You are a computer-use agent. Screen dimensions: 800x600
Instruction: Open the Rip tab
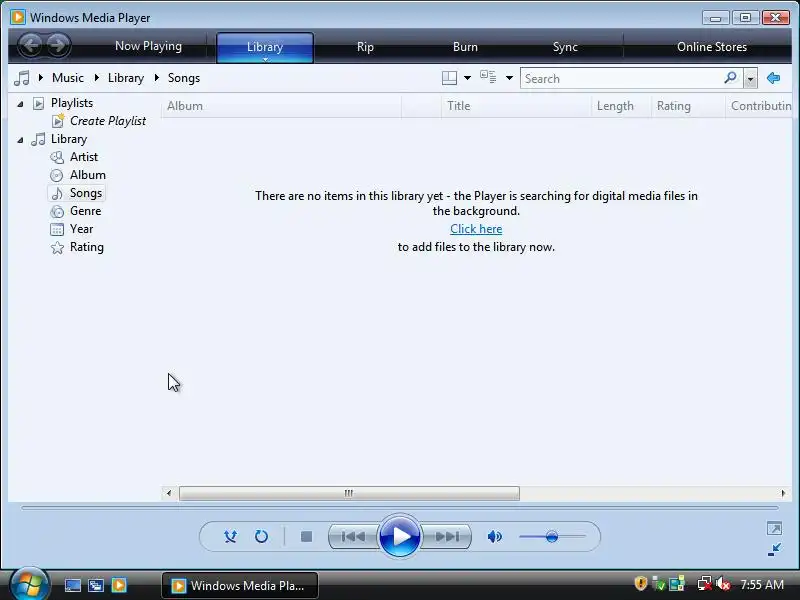(365, 47)
